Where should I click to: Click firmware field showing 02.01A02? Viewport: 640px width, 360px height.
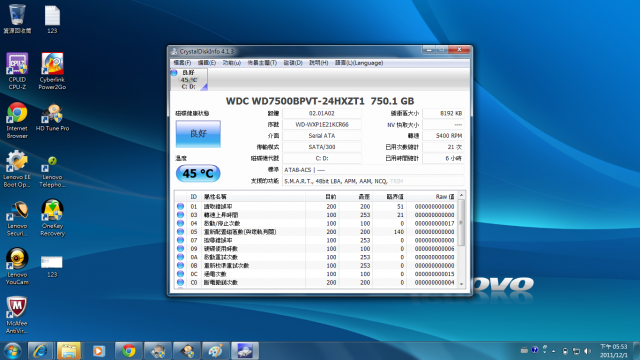(322, 113)
